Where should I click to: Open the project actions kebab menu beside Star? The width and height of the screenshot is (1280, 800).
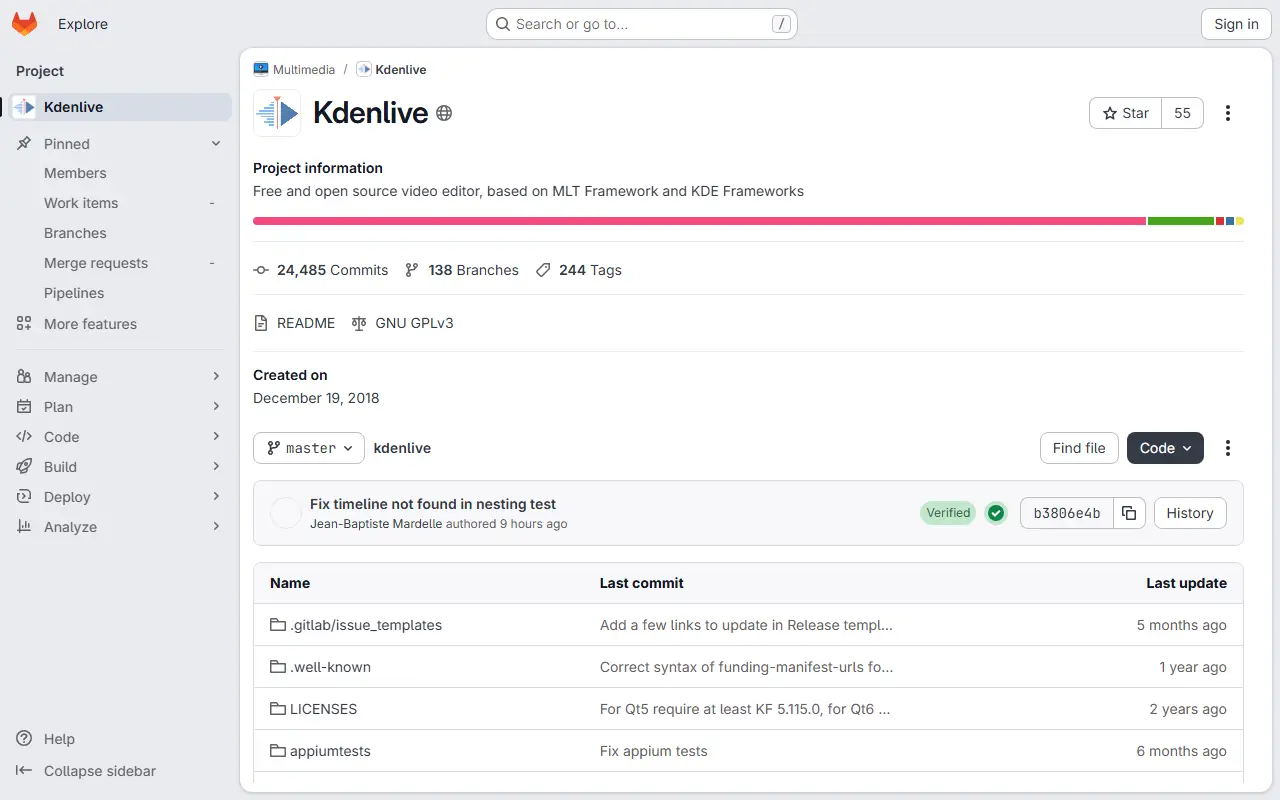[1228, 113]
